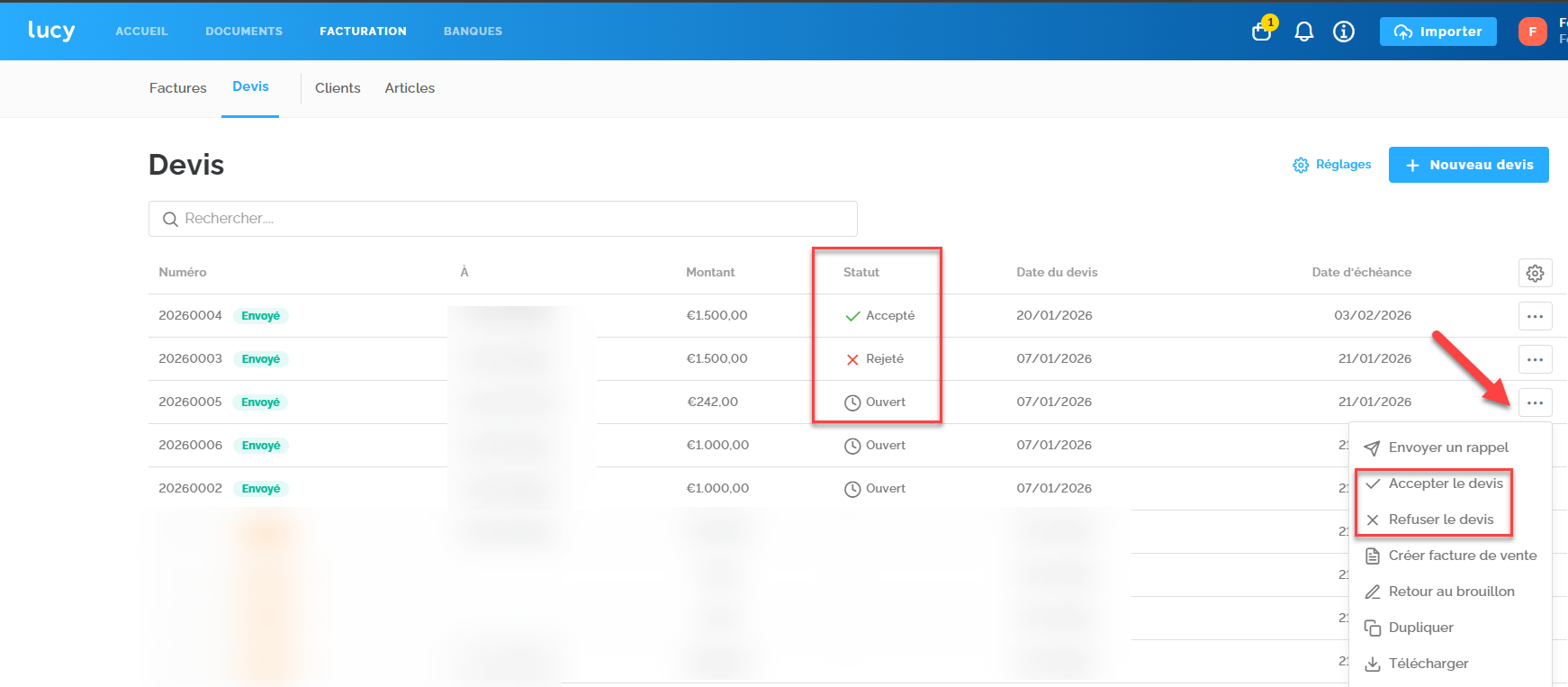Click the due date 03/02/2026
The image size is (1568, 687).
1373,316
